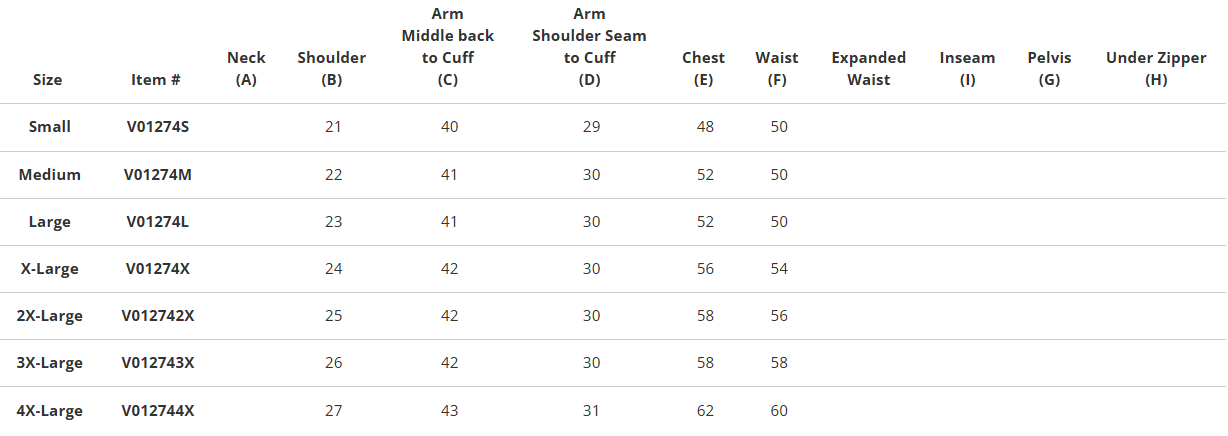The height and width of the screenshot is (436, 1228).
Task: Click the Expanded Waist header
Action: 868,68
